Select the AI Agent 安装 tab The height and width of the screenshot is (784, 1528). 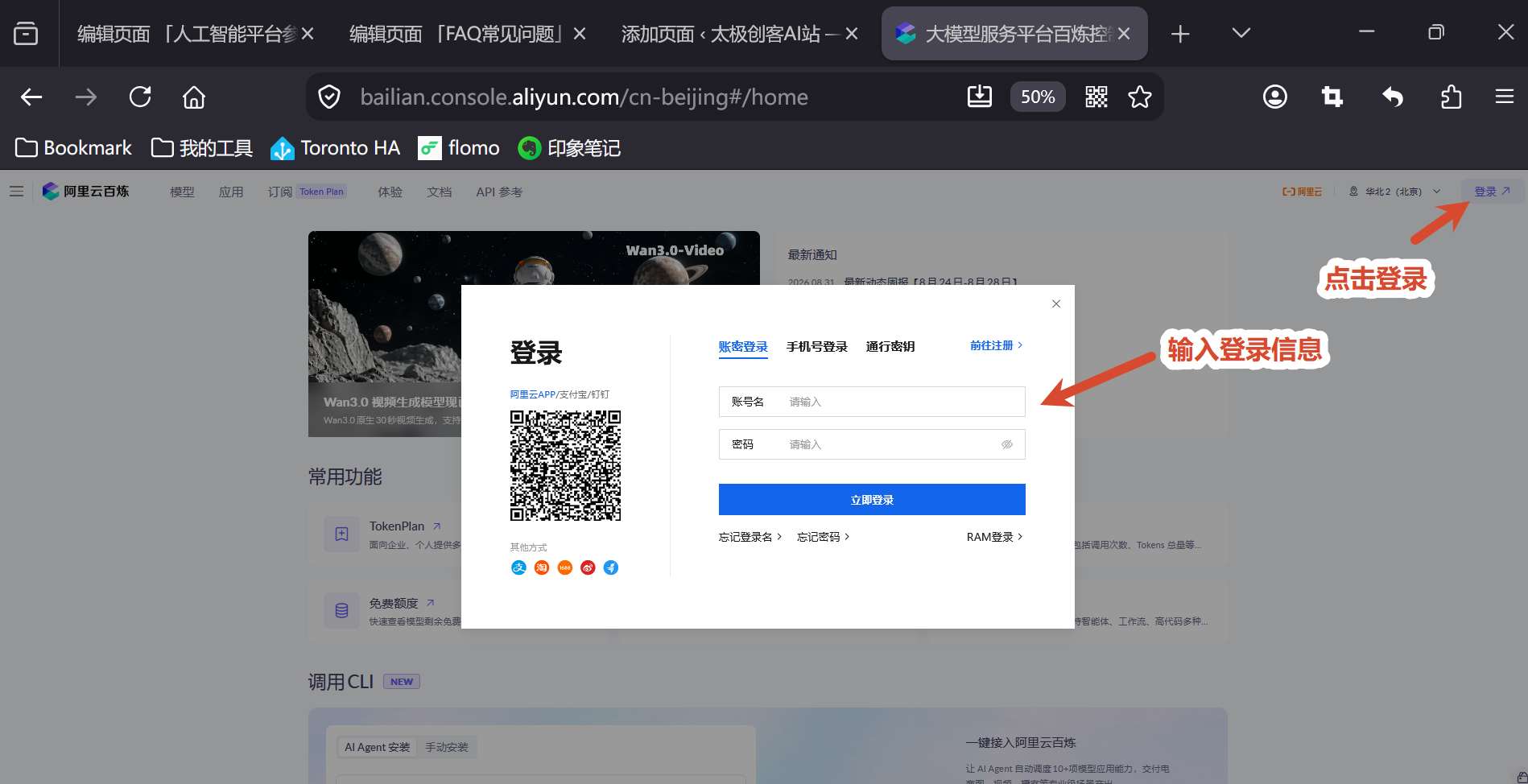[377, 747]
